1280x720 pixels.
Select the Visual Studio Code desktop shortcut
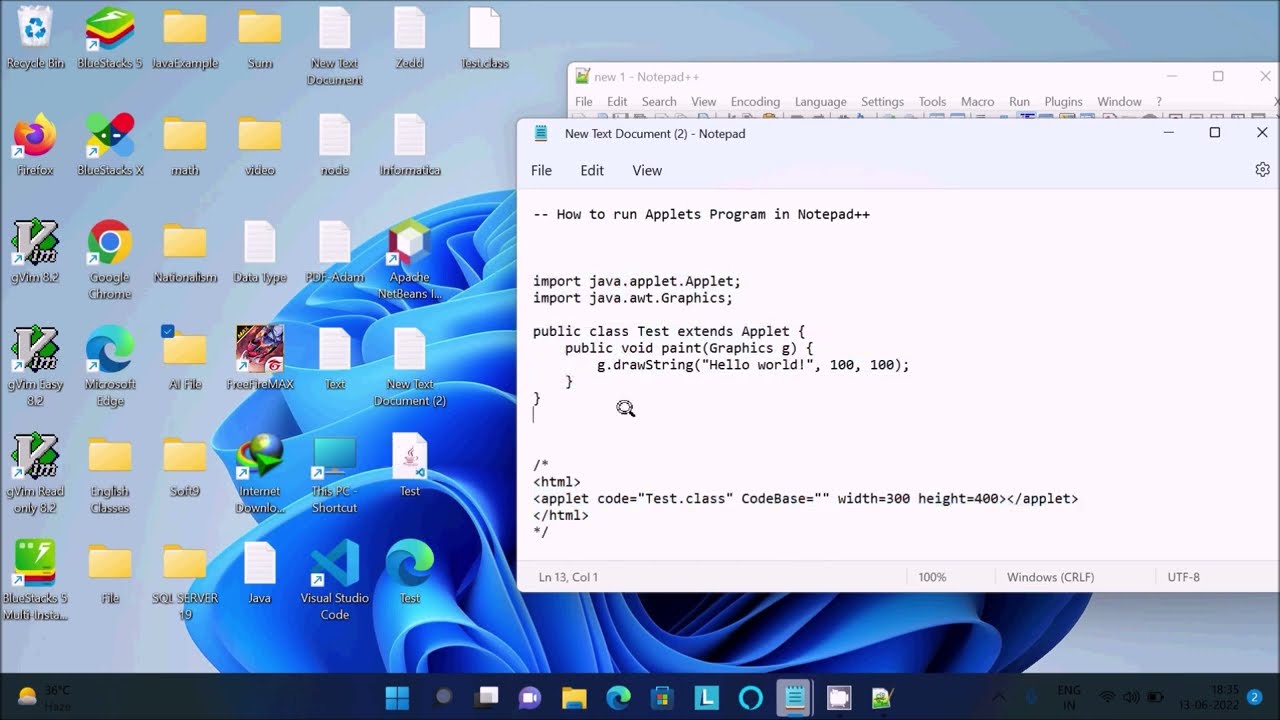click(x=335, y=581)
